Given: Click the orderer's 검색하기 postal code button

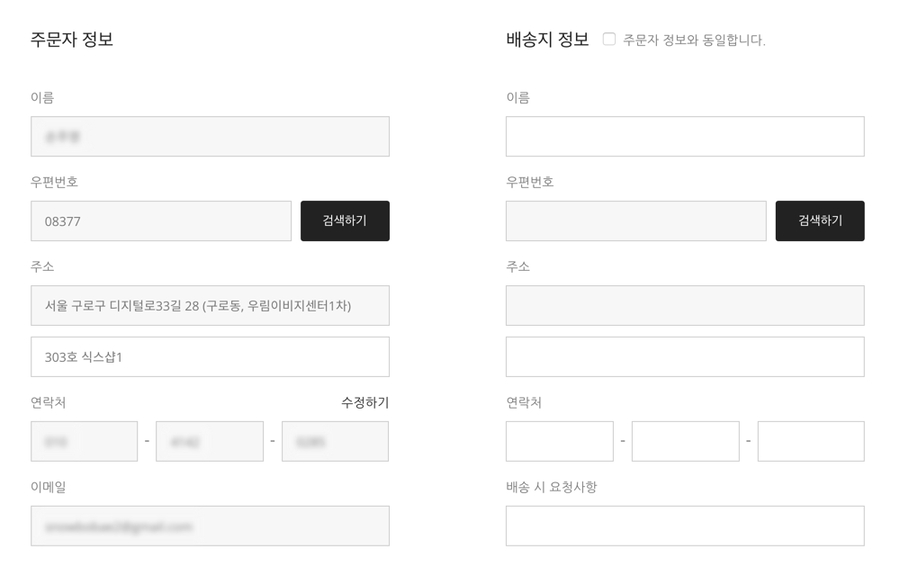Looking at the screenshot, I should 345,221.
